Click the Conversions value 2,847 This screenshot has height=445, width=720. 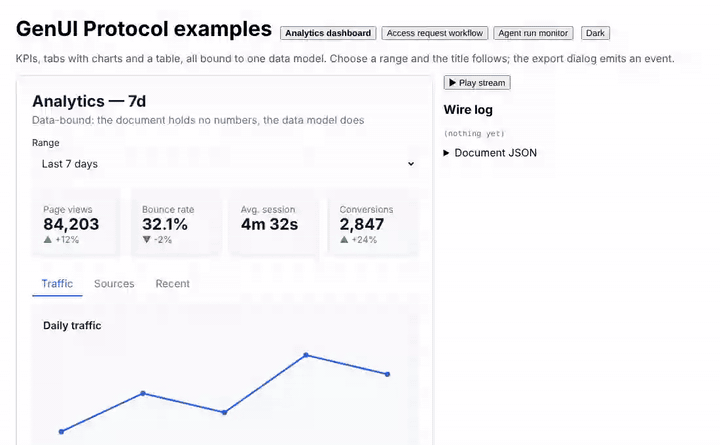click(361, 224)
